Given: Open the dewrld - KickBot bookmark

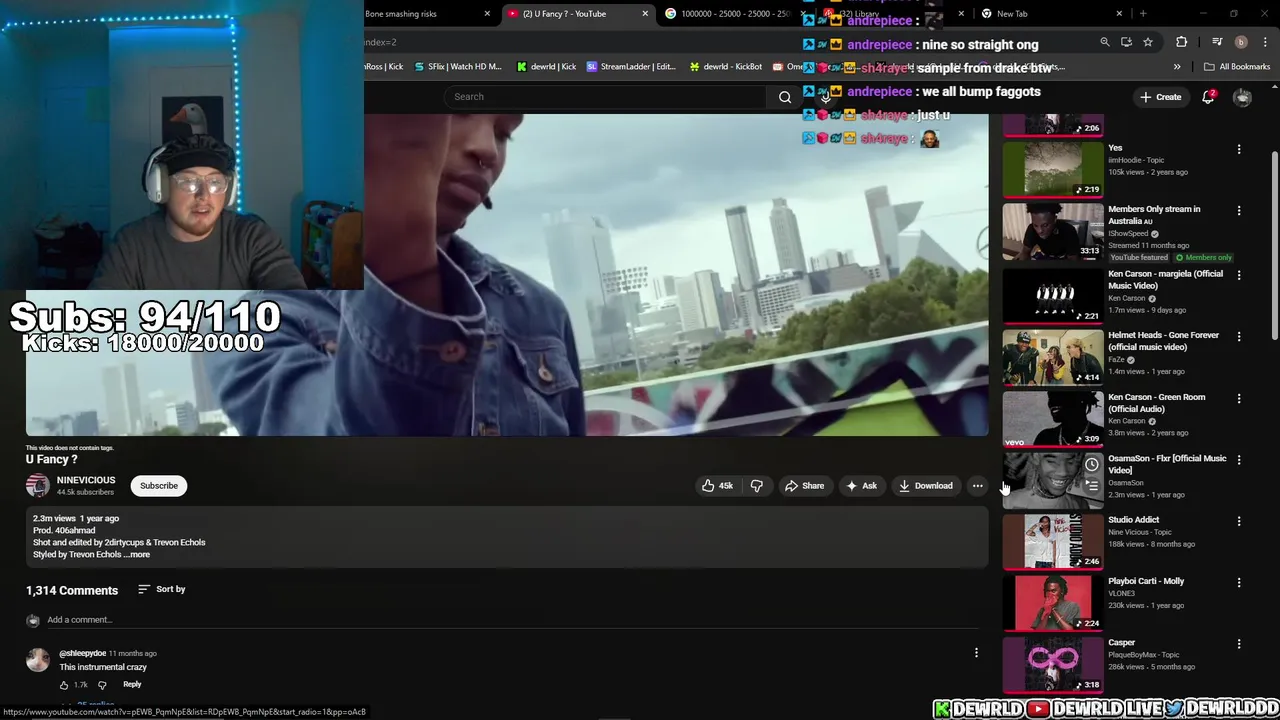Looking at the screenshot, I should point(725,67).
